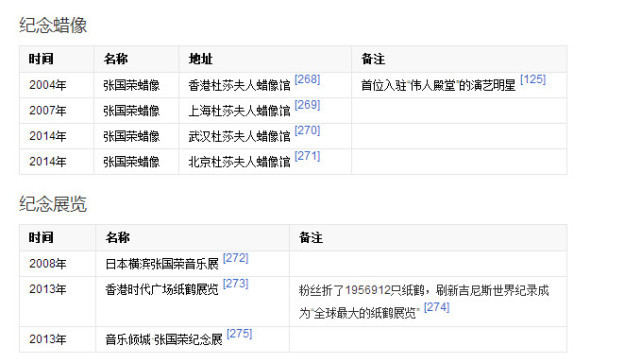The height and width of the screenshot is (363, 641).
Task: Click 时间 header of the 纪念展览 table
Action: [41, 238]
